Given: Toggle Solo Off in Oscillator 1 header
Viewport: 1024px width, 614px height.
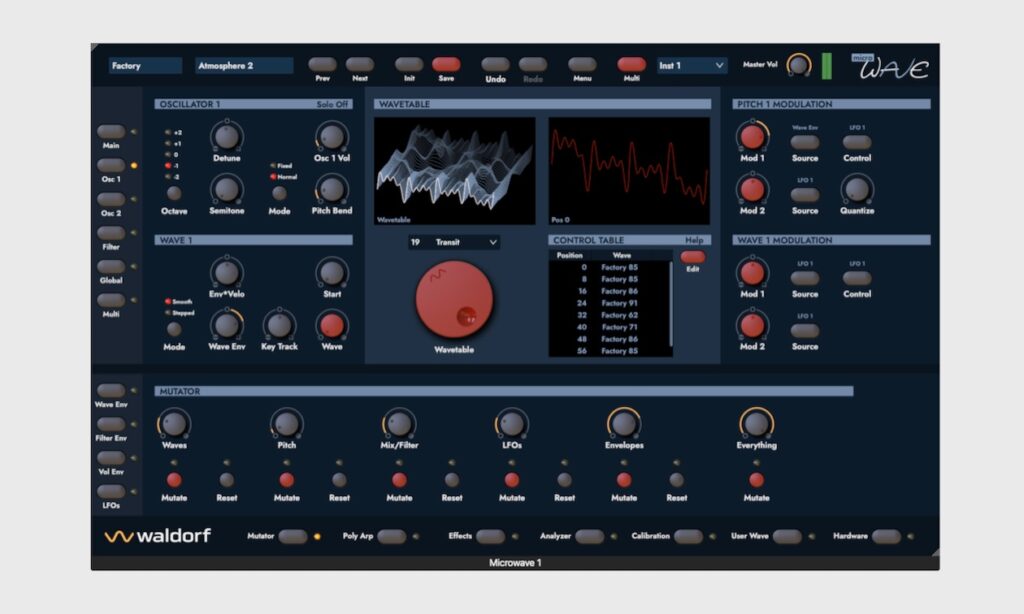Looking at the screenshot, I should [332, 104].
